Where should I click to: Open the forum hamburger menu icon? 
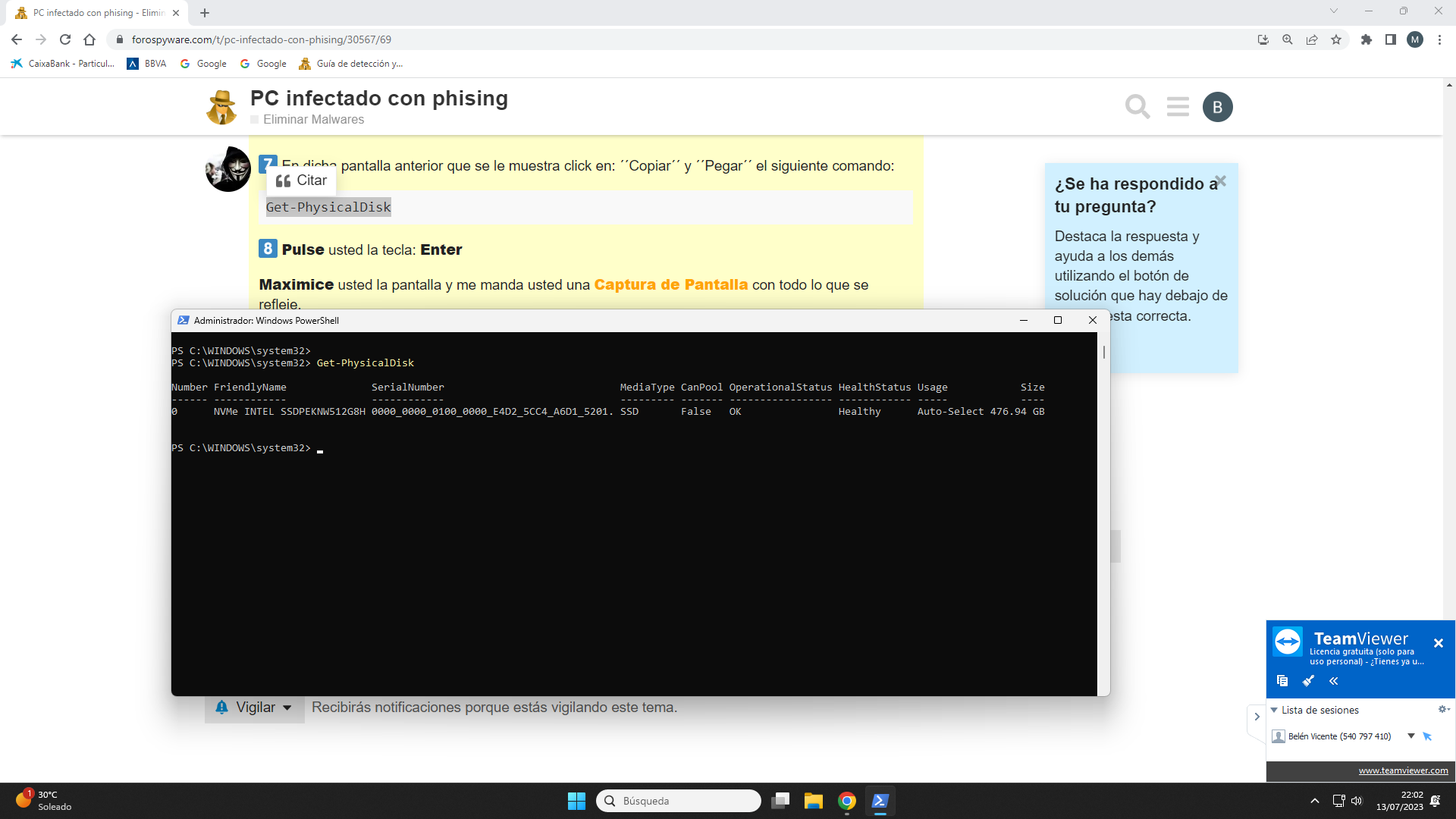(x=1178, y=107)
